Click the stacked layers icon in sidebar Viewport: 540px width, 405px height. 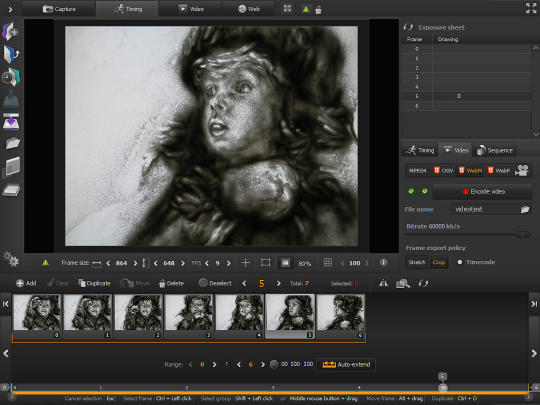(11, 190)
